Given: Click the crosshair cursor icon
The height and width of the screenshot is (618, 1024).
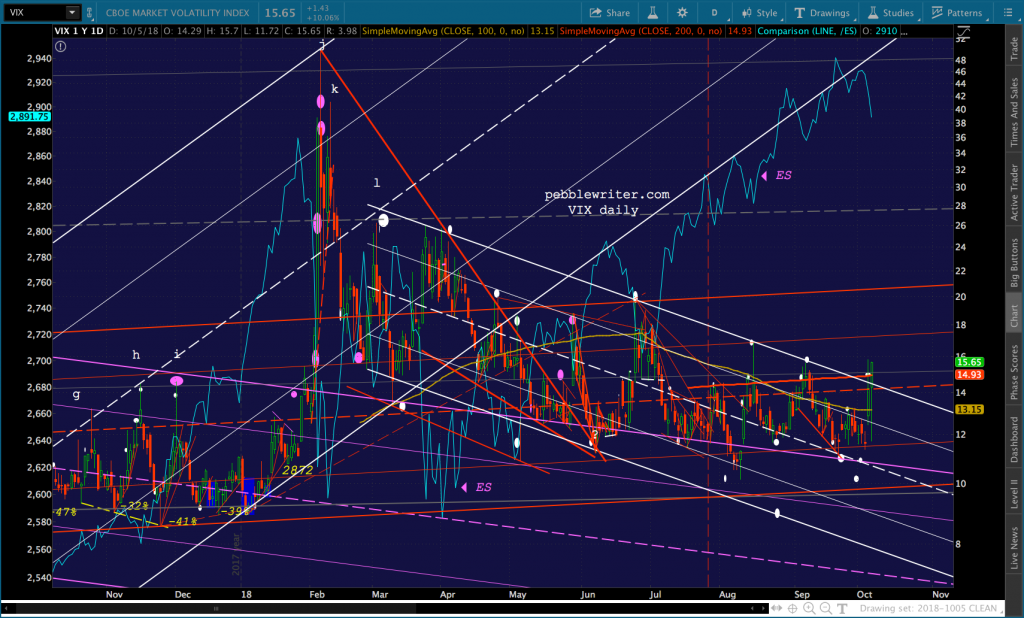Looking at the screenshot, I should click(x=793, y=608).
